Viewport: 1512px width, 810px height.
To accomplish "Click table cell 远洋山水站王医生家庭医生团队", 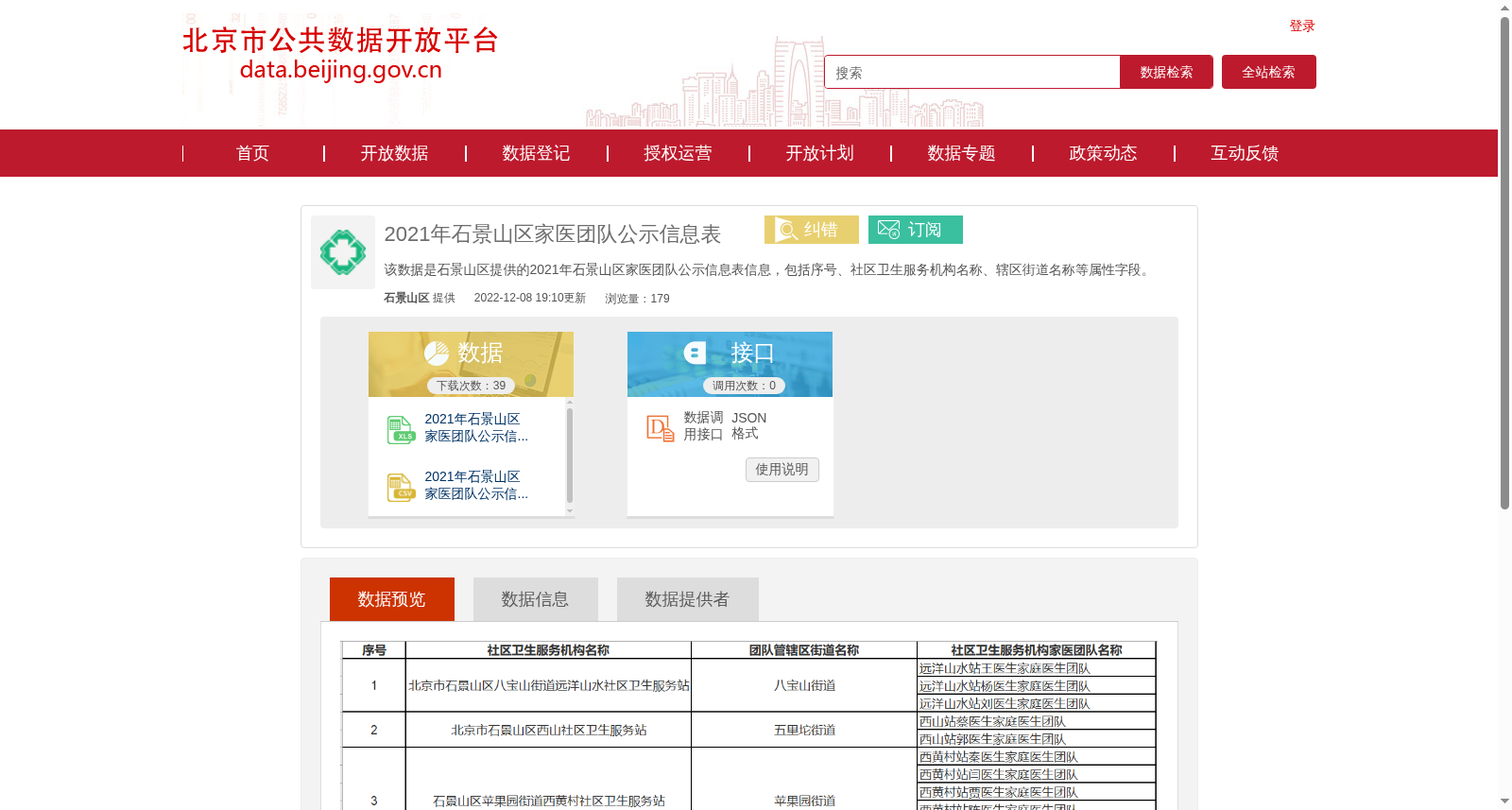I will [1037, 668].
